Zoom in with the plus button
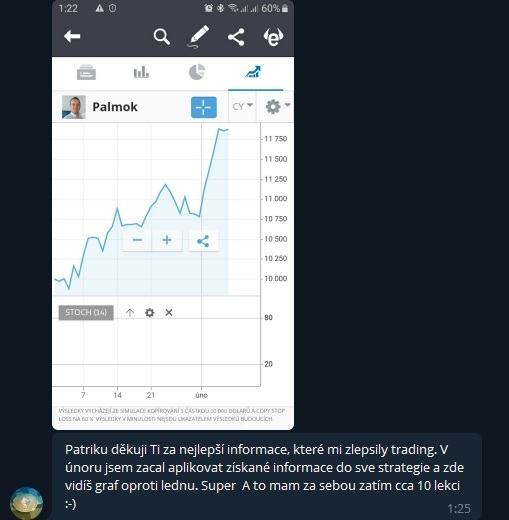This screenshot has width=509, height=520. point(167,240)
